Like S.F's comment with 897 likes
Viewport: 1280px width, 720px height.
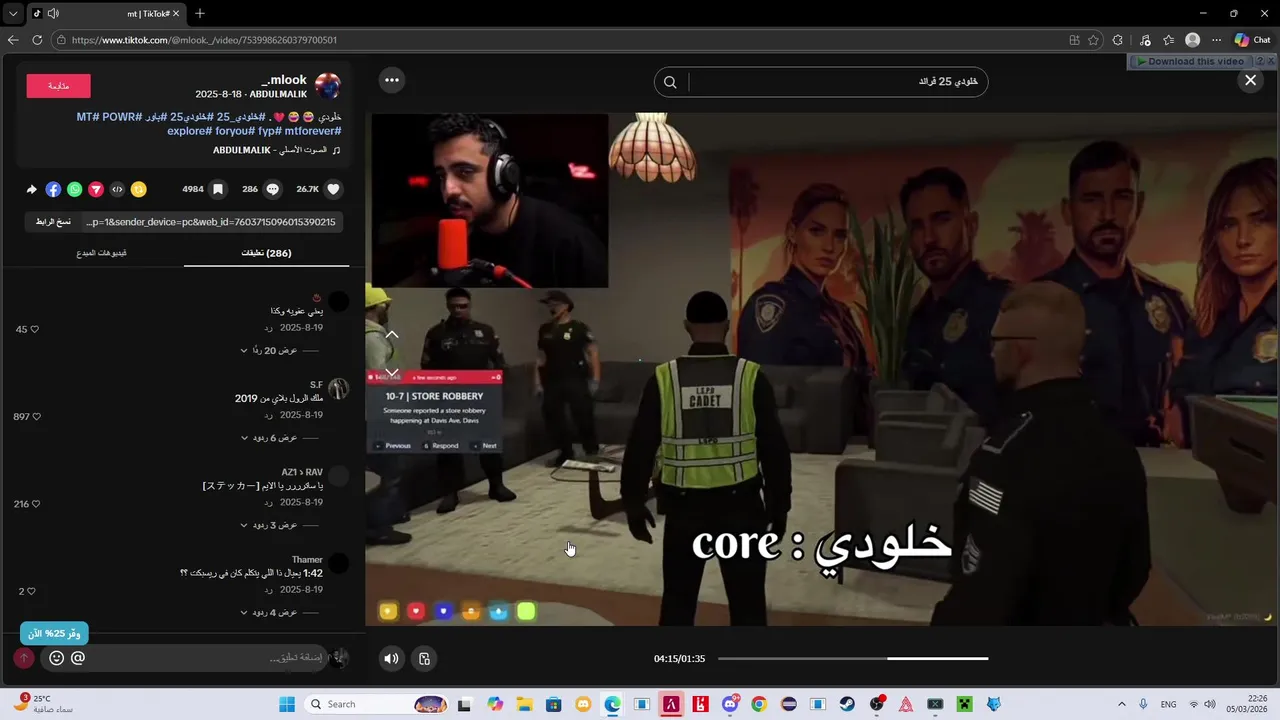pos(38,416)
